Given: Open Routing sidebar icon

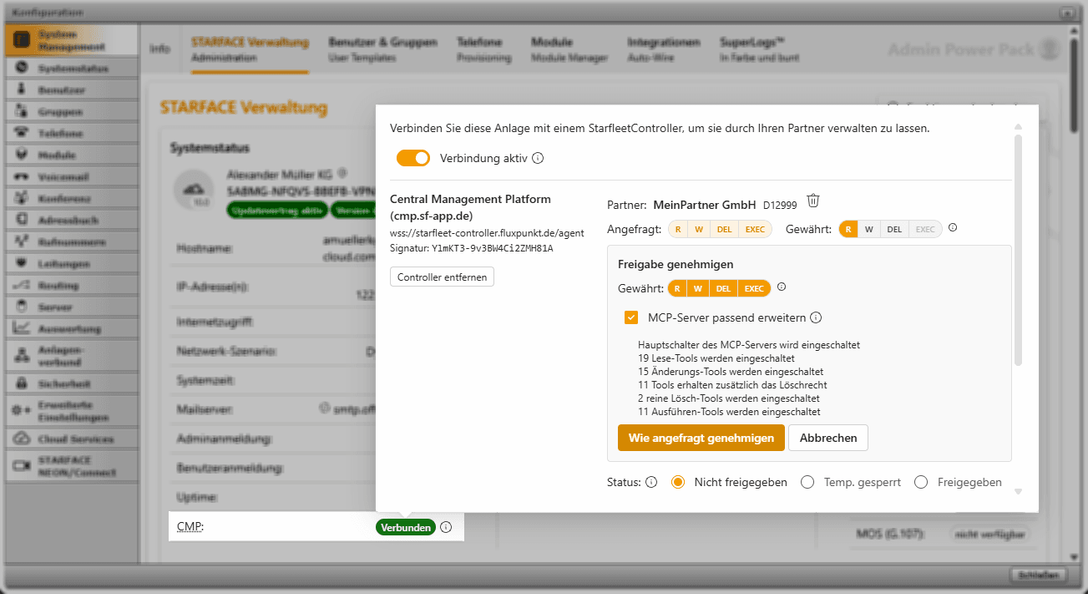Looking at the screenshot, I should tap(22, 285).
